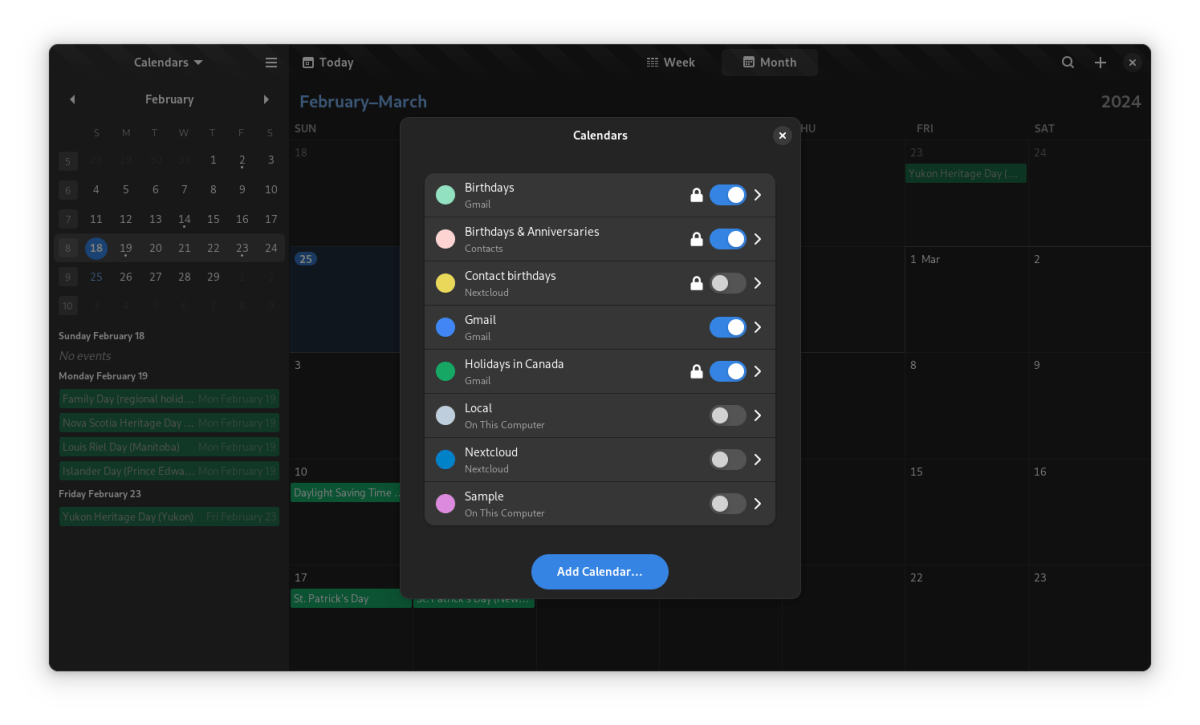Switch to Month view
Viewport: 1200px width, 725px height.
tap(770, 62)
